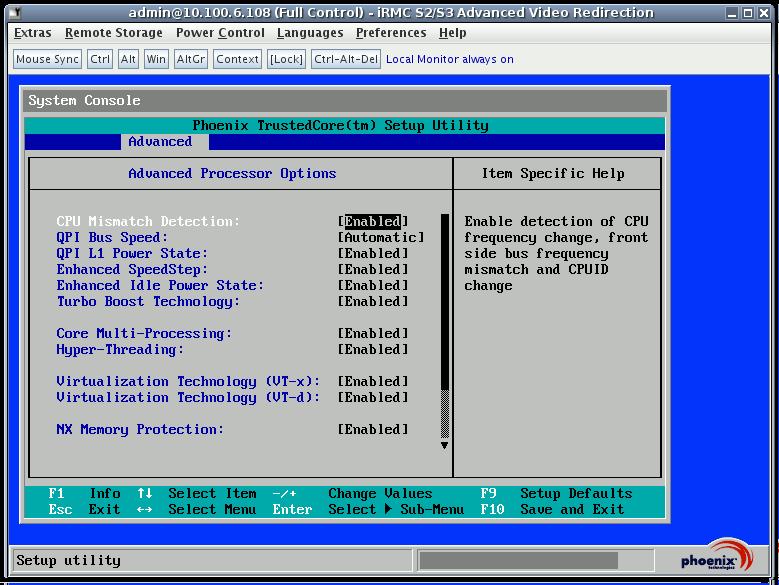Open the Languages menu
This screenshot has height=585, width=779.
(310, 33)
